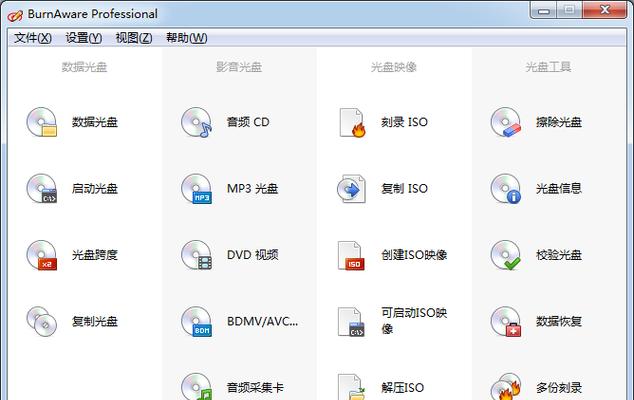Open the 启动光盘 boot disc icon

tap(42, 188)
